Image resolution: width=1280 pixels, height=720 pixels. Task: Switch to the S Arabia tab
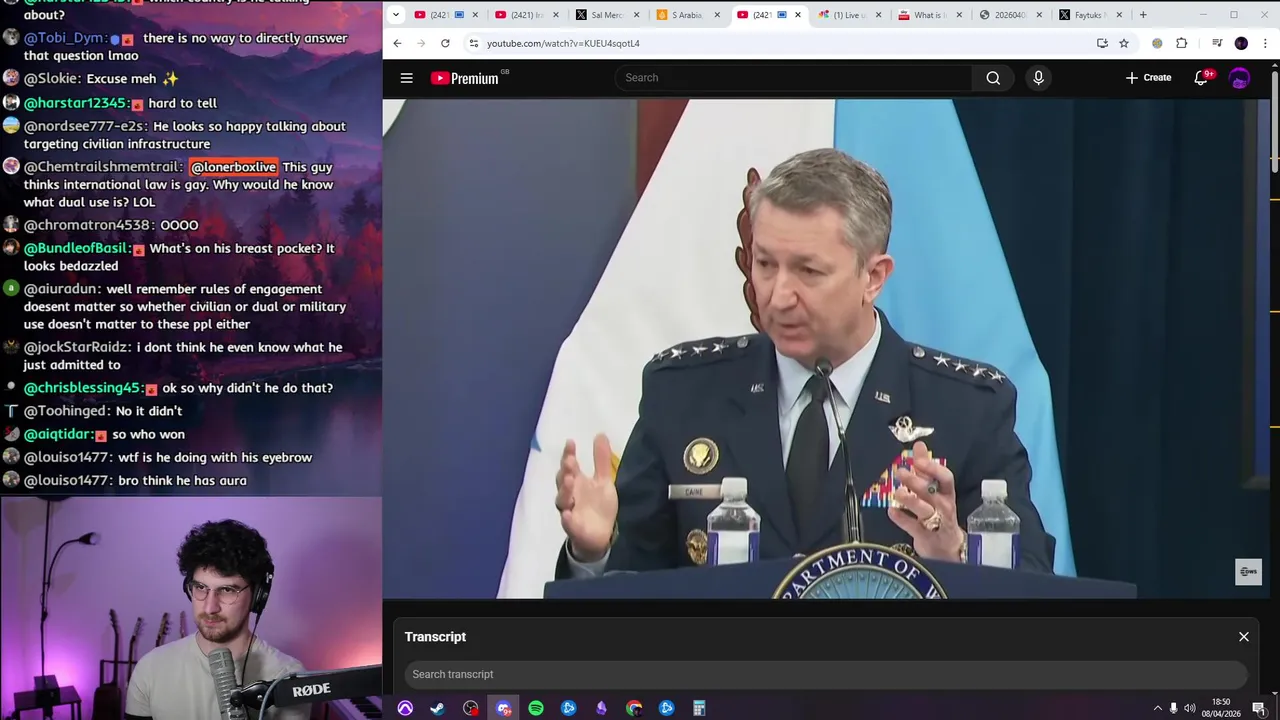point(687,15)
